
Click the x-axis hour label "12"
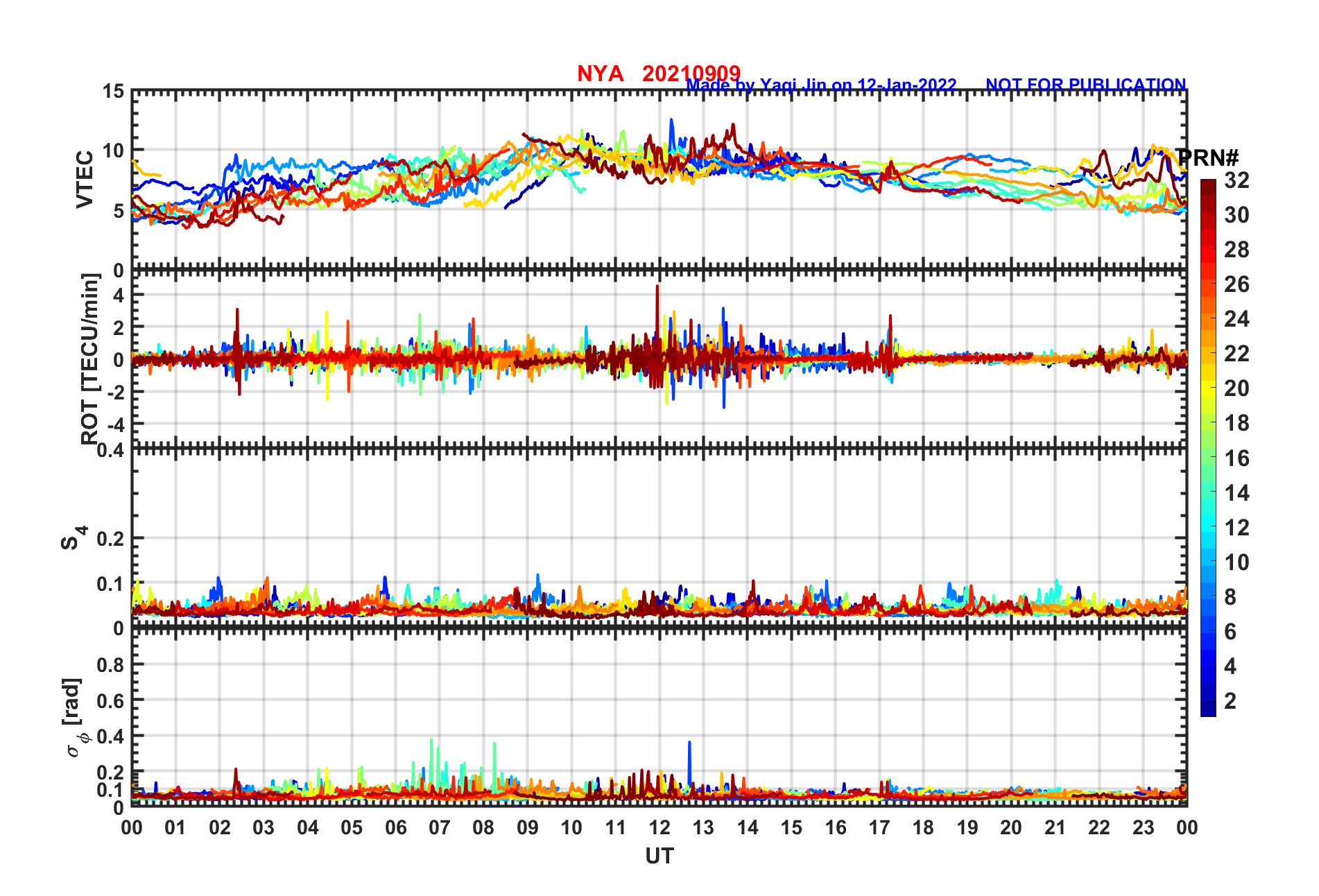659,827
